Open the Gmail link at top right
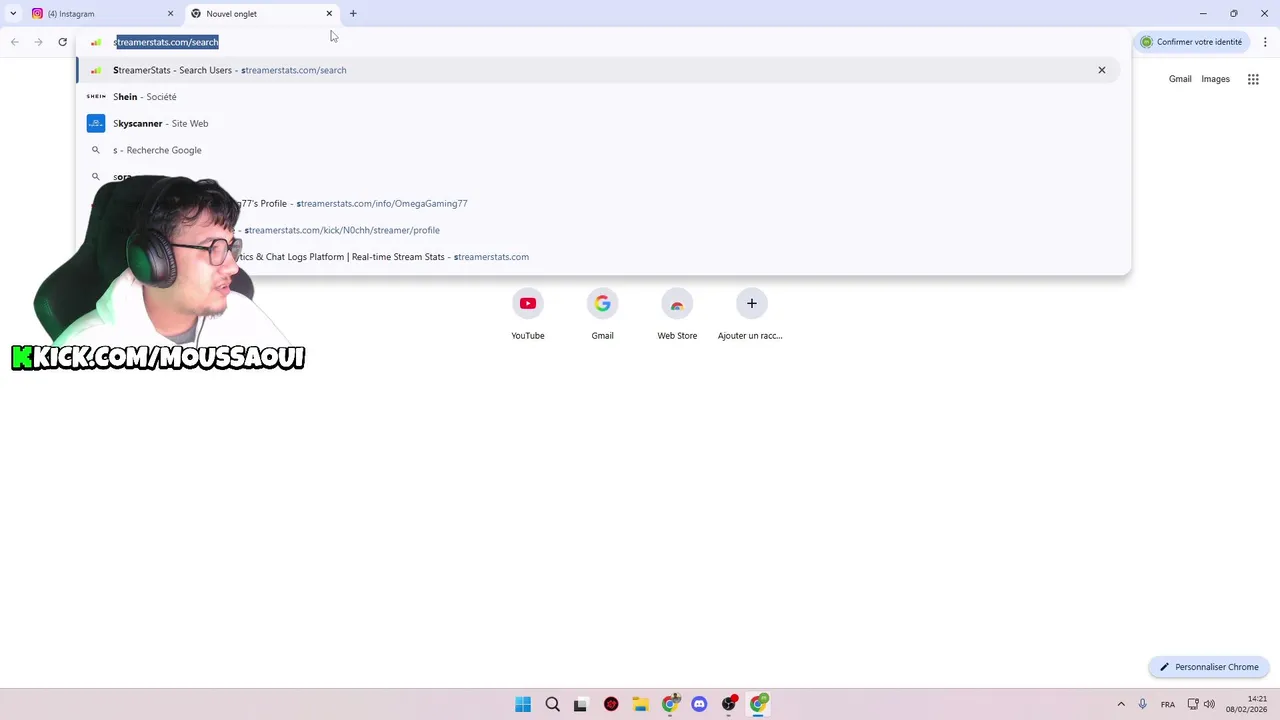 (1180, 79)
